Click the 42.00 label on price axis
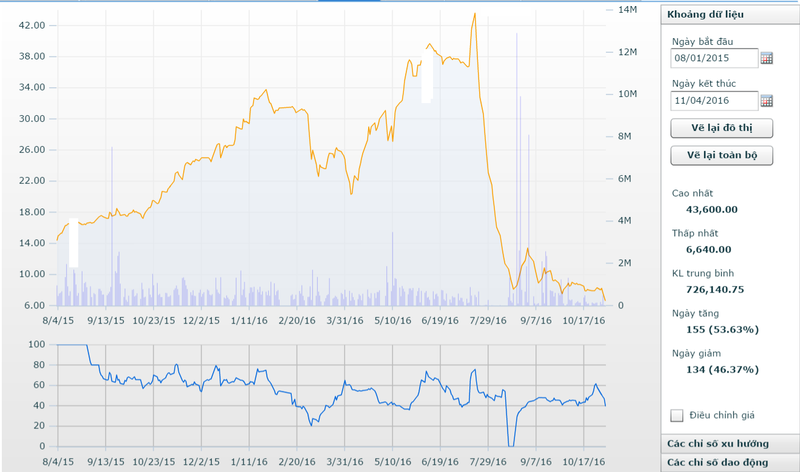 point(33,25)
